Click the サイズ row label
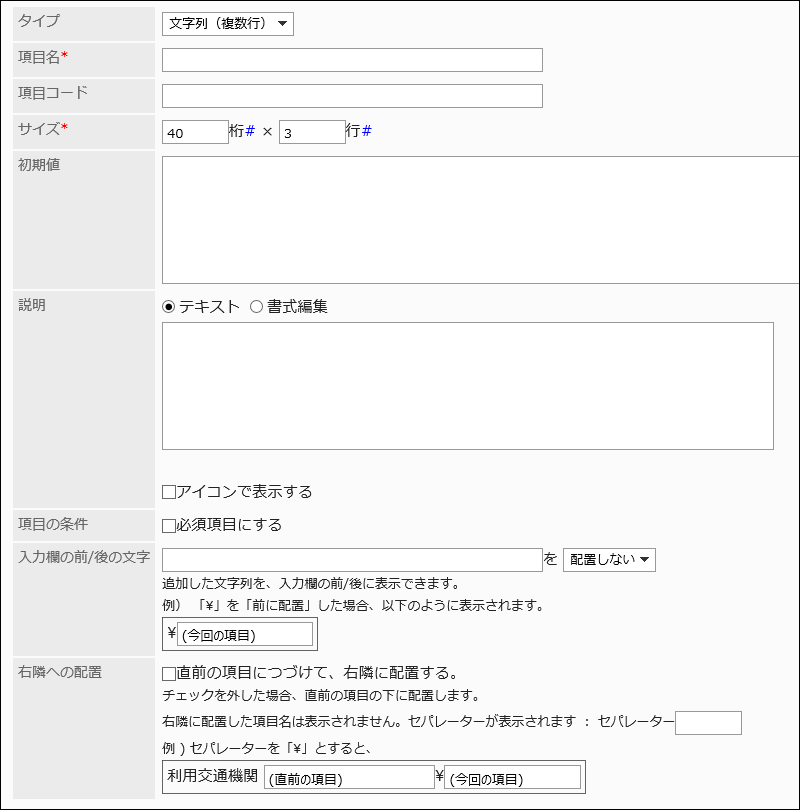The image size is (800, 810). [x=43, y=129]
